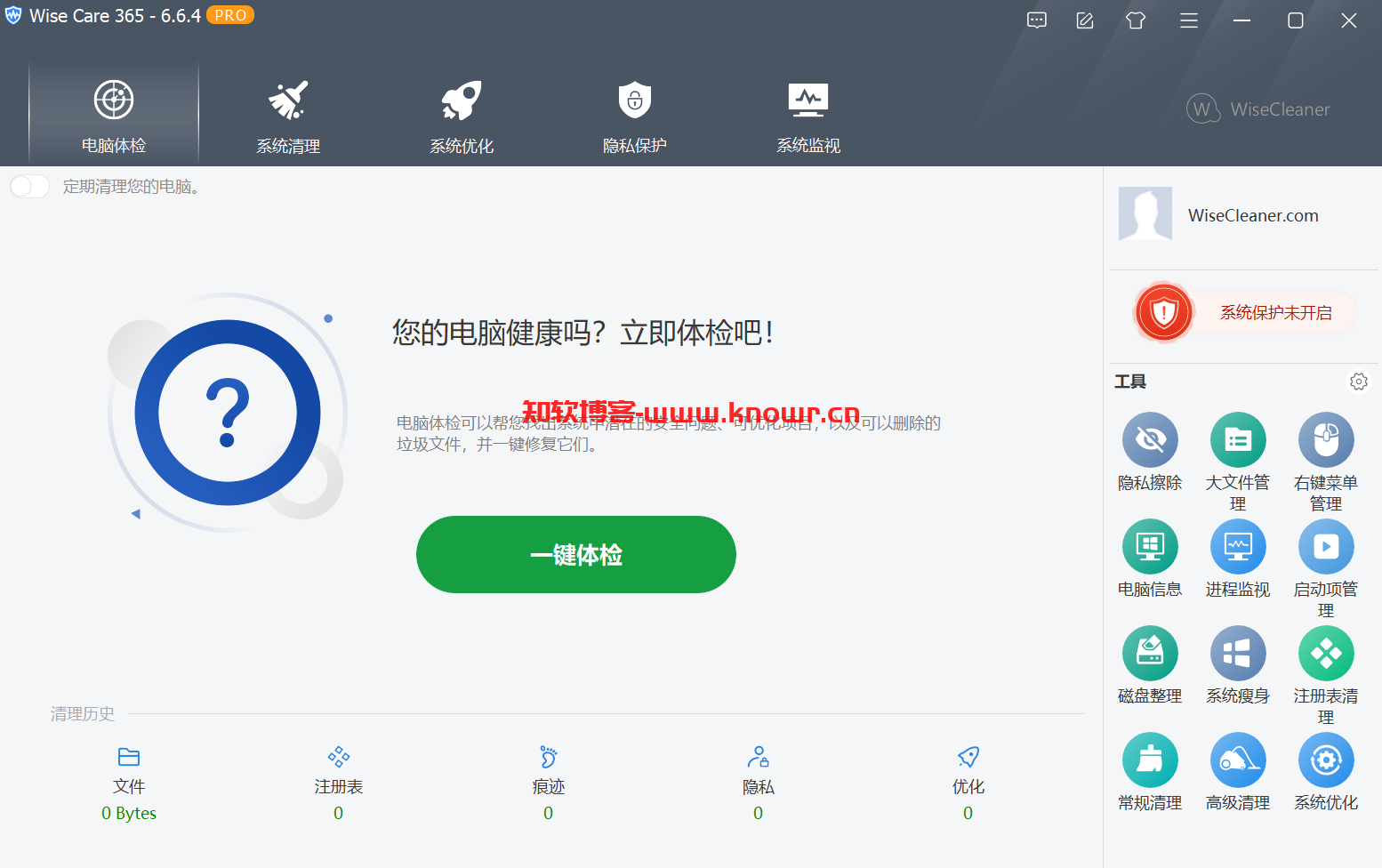Click the WiseCleaner.com account link
Image resolution: width=1382 pixels, height=868 pixels.
(x=1253, y=215)
